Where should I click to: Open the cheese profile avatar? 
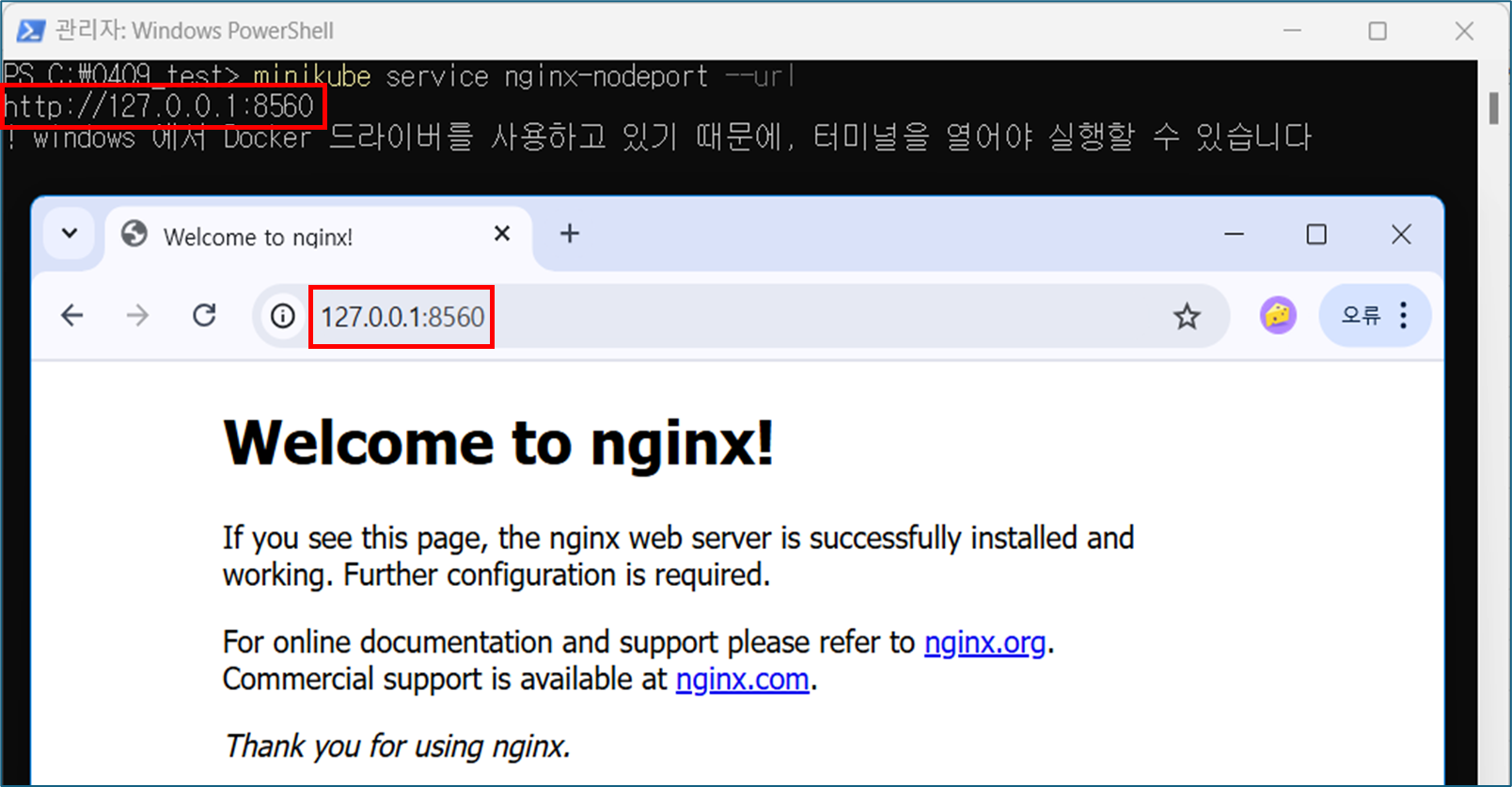(1278, 315)
